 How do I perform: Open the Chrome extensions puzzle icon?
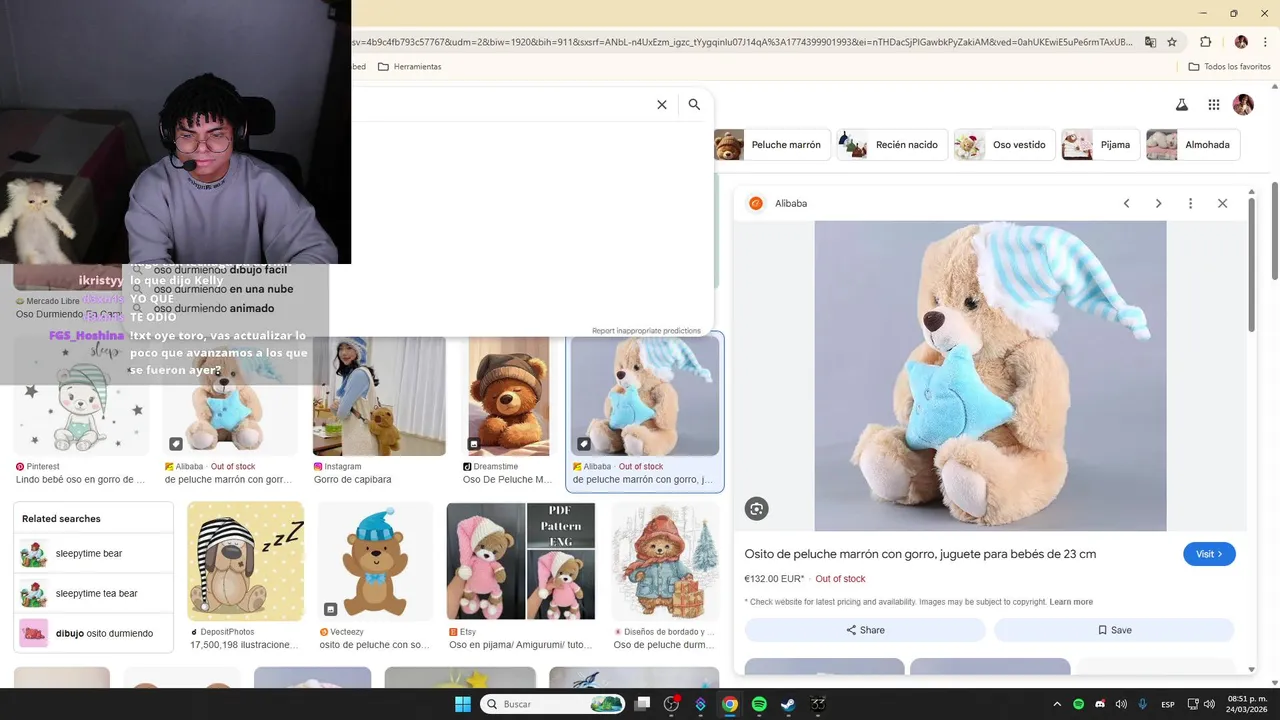pos(1205,42)
